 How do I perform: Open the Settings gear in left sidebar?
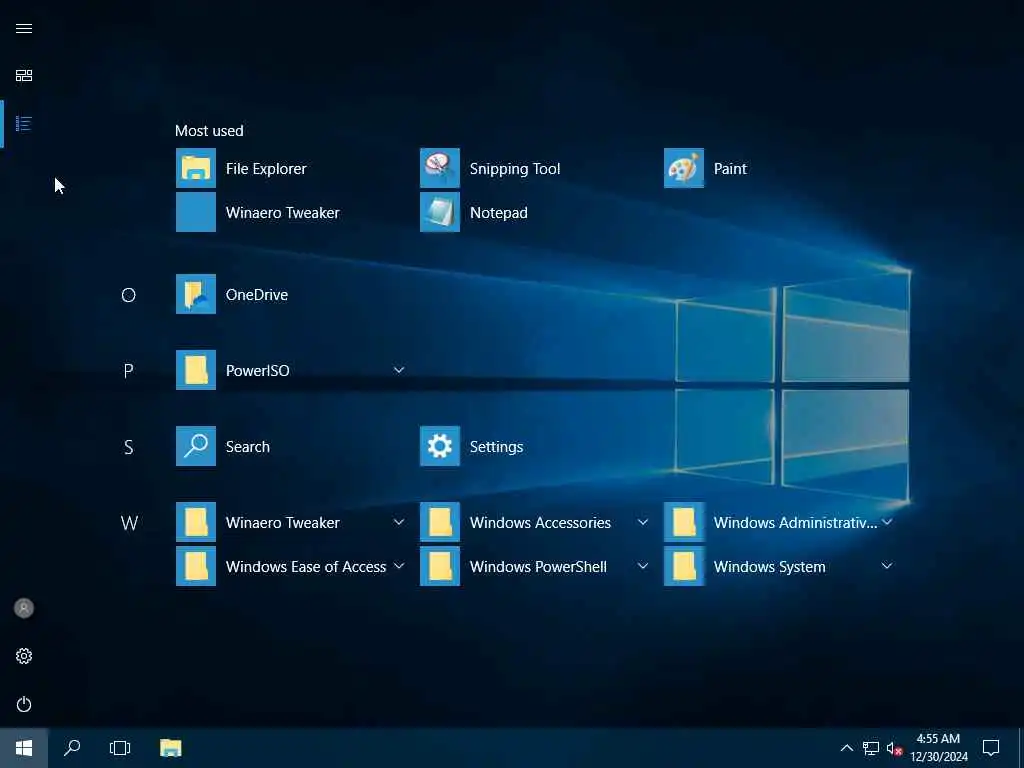click(x=24, y=656)
